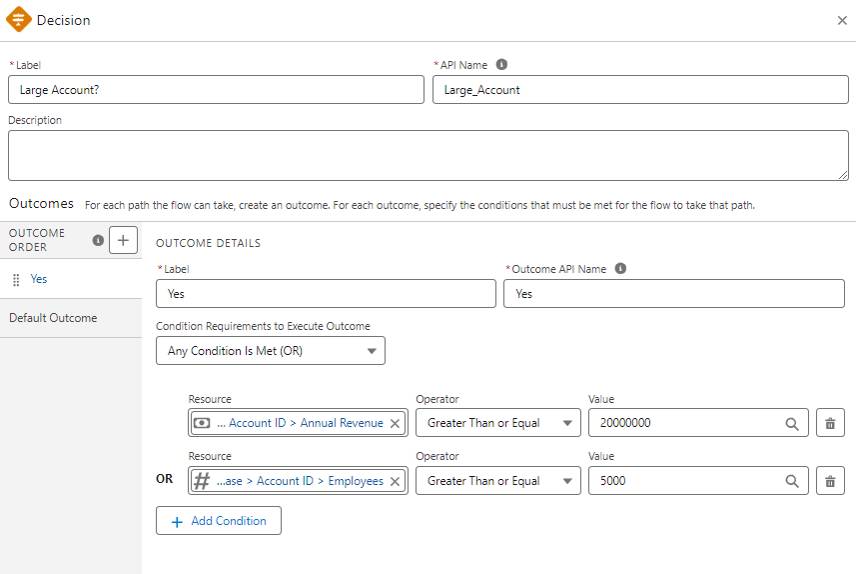
Task: Open the Condition Requirements to Execute Outcome dropdown
Action: tap(270, 351)
